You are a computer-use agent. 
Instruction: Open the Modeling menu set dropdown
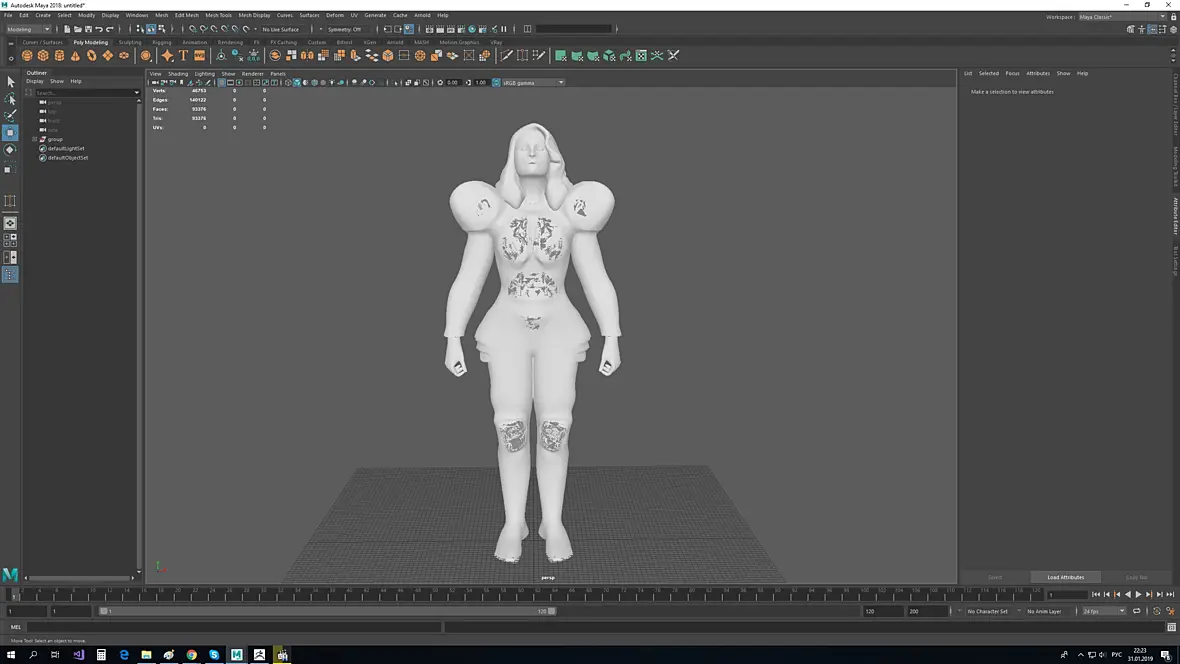(28, 29)
